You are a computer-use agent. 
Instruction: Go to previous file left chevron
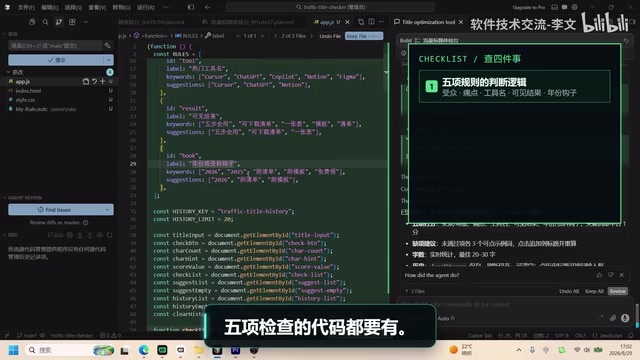point(276,36)
